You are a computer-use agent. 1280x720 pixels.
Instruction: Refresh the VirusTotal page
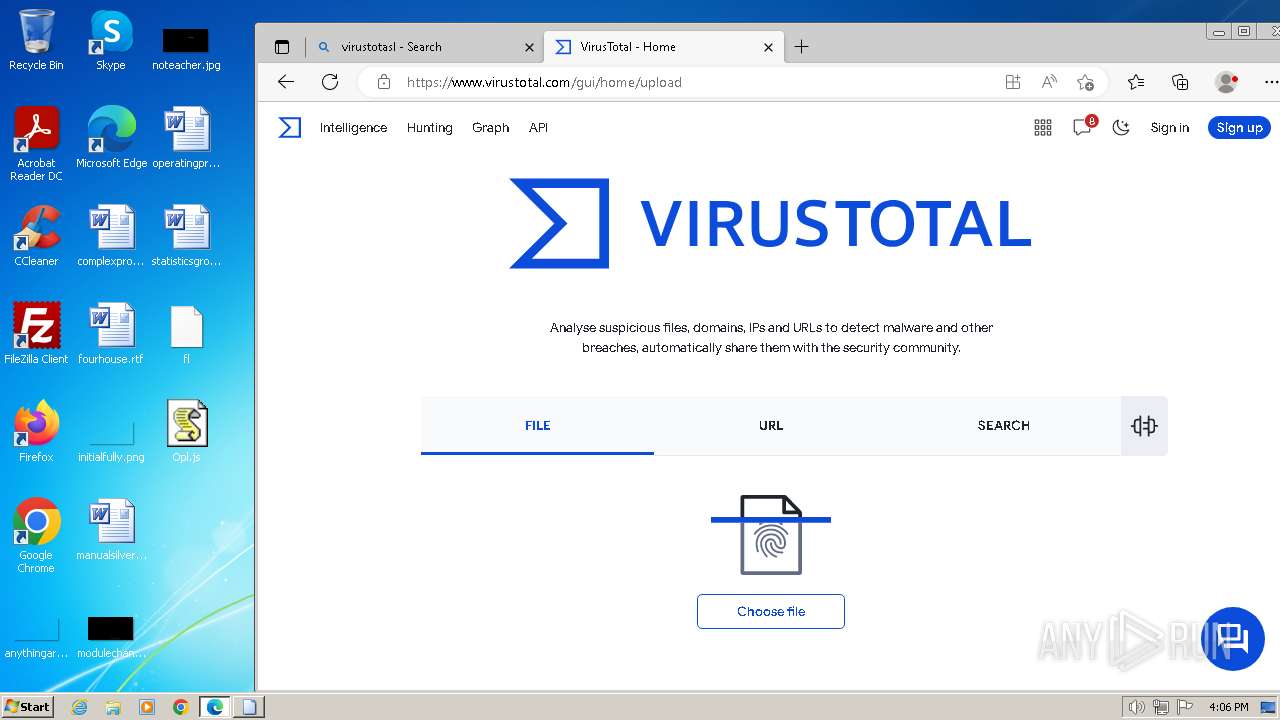point(330,82)
